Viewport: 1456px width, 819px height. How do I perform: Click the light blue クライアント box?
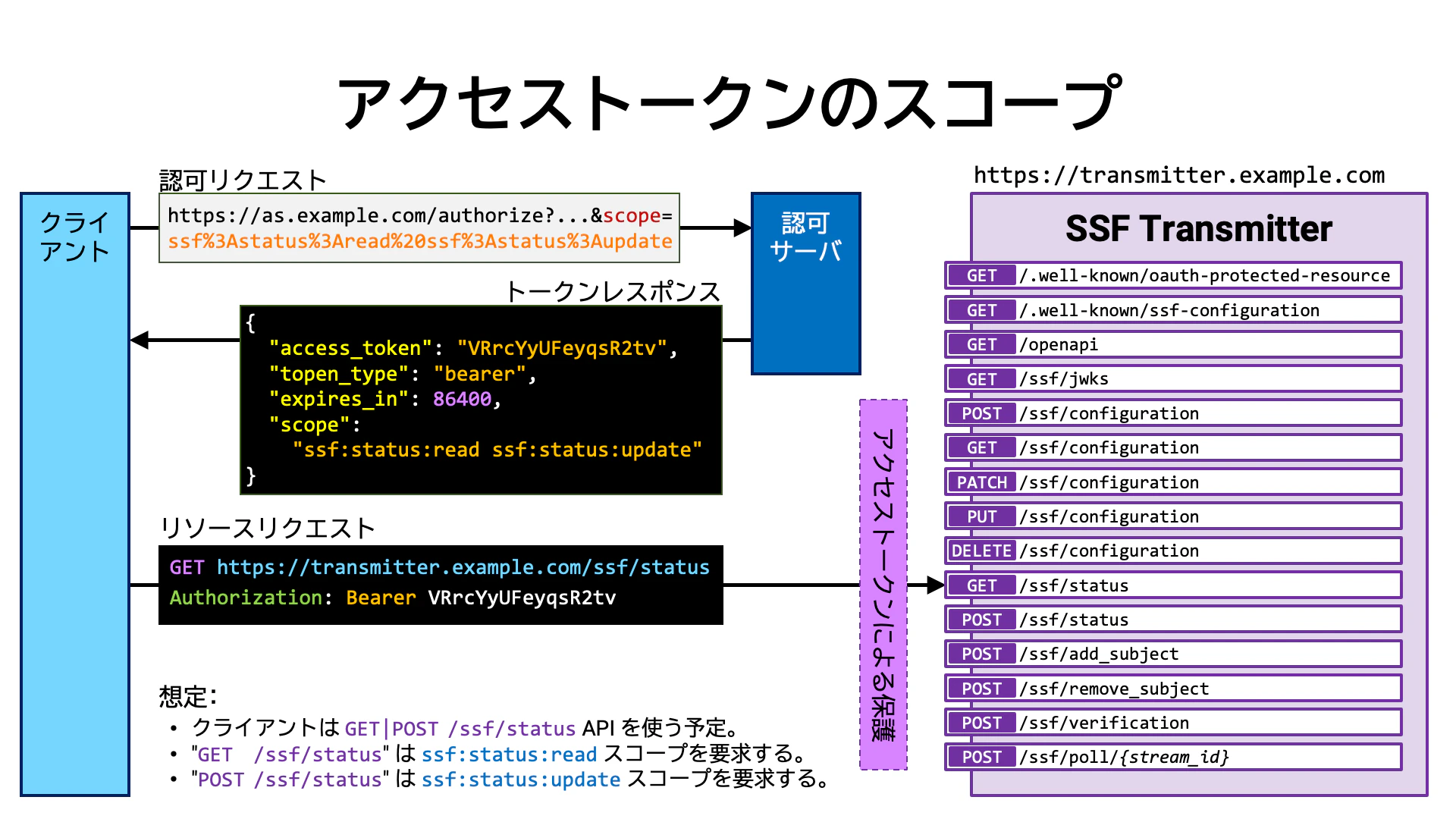pyautogui.click(x=74, y=493)
